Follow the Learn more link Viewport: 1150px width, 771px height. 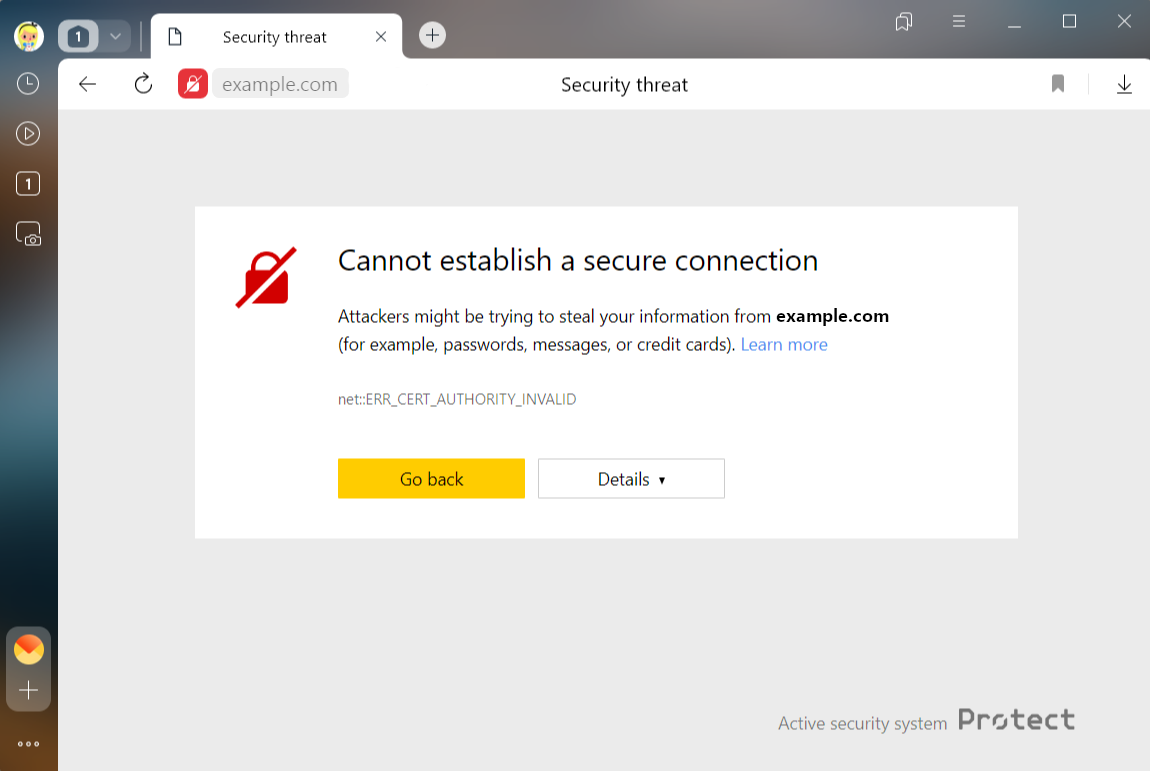pyautogui.click(x=784, y=345)
